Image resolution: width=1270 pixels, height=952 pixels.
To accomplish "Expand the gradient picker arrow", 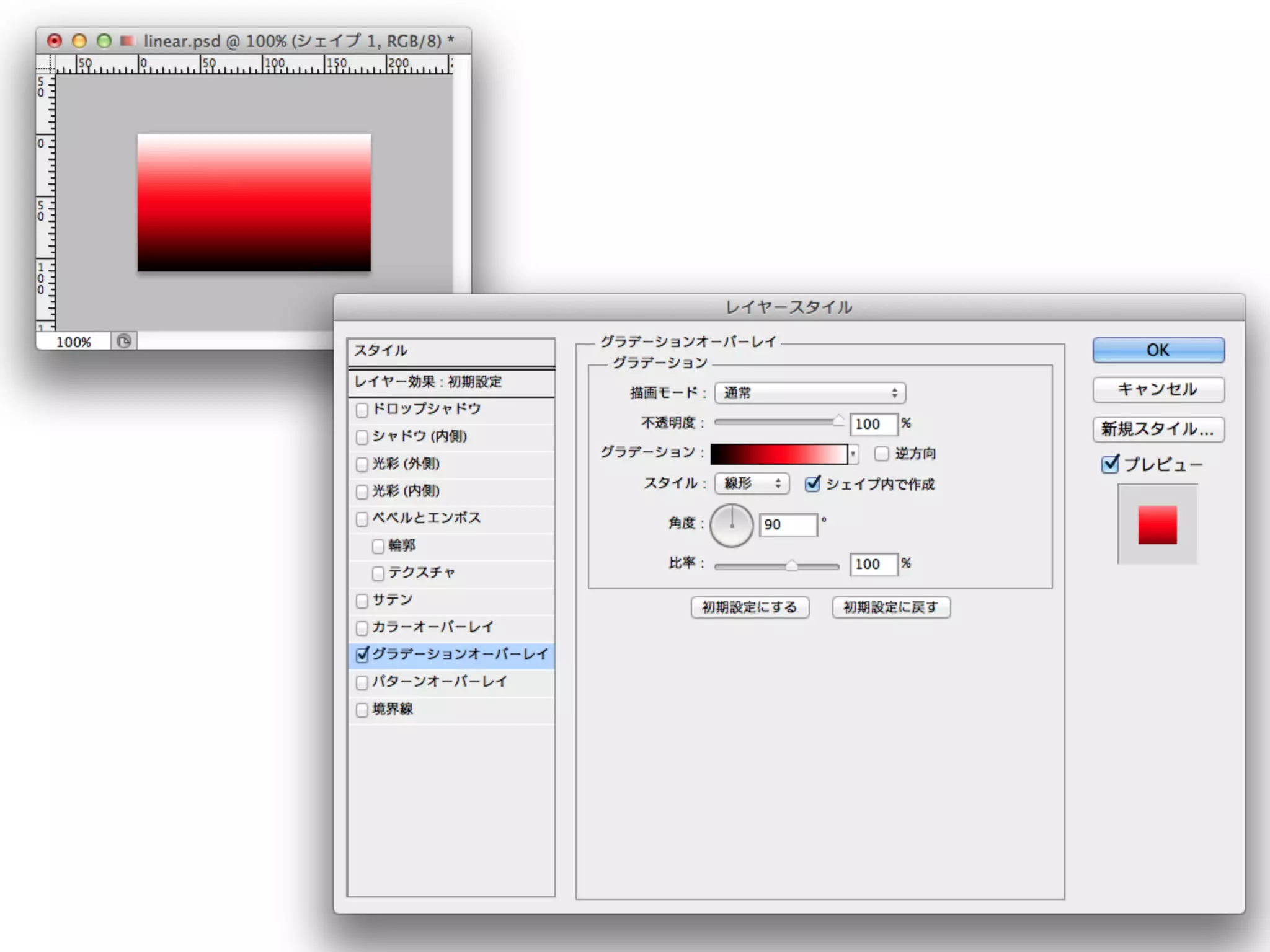I will 854,454.
